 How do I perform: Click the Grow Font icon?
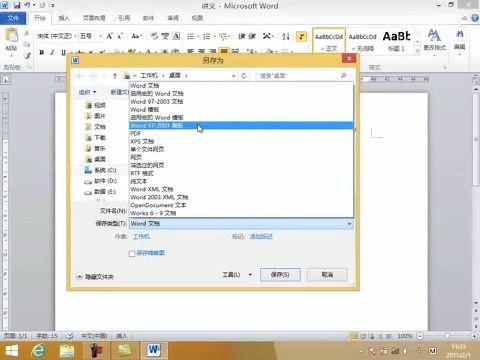pos(109,36)
